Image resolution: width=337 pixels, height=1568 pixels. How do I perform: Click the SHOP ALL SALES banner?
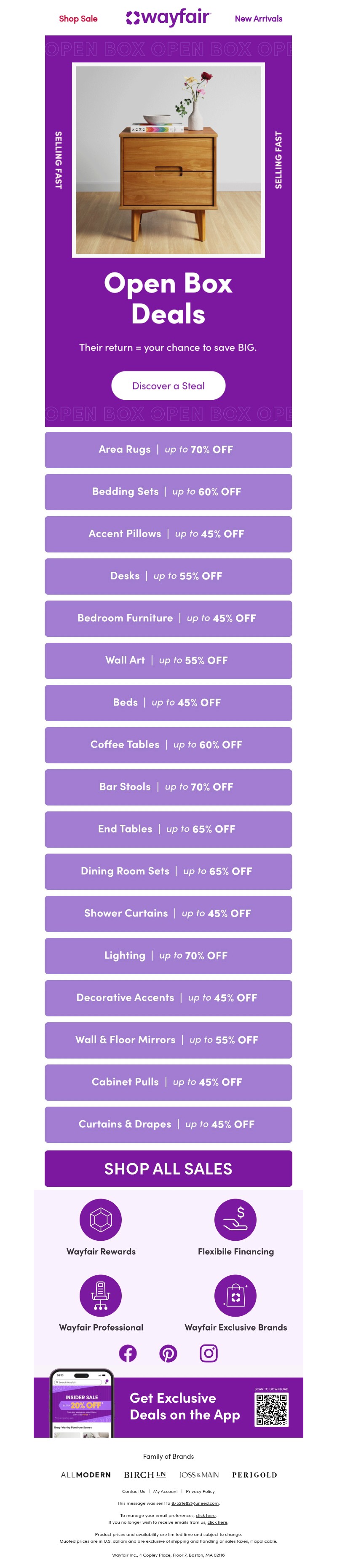point(168,1169)
